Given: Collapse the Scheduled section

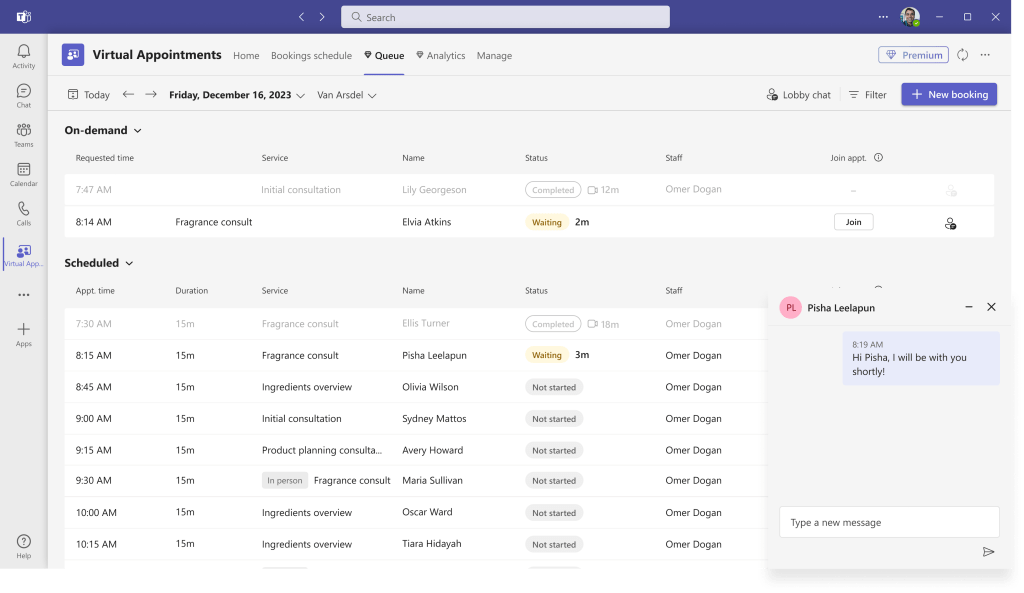Looking at the screenshot, I should tap(129, 264).
